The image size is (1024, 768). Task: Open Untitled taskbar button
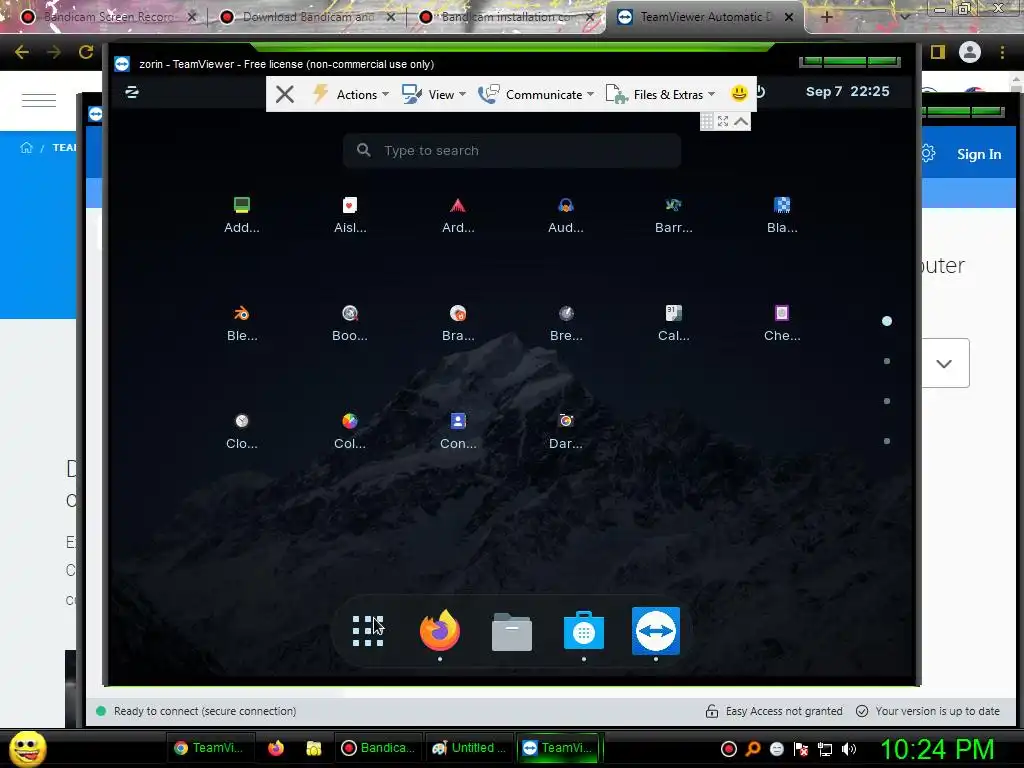pos(469,748)
